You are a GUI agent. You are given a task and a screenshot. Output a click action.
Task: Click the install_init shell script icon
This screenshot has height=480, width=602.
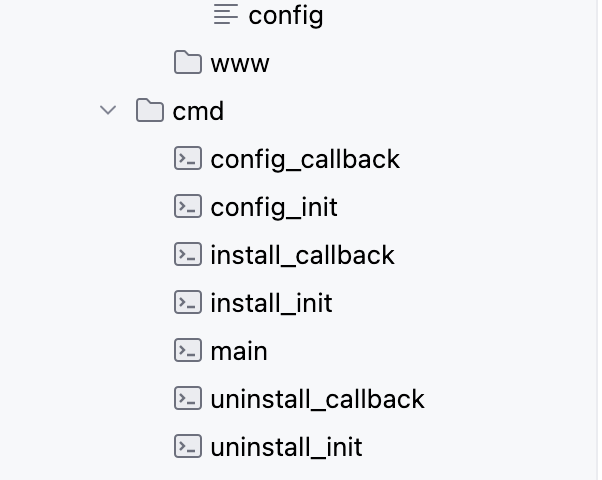point(188,303)
